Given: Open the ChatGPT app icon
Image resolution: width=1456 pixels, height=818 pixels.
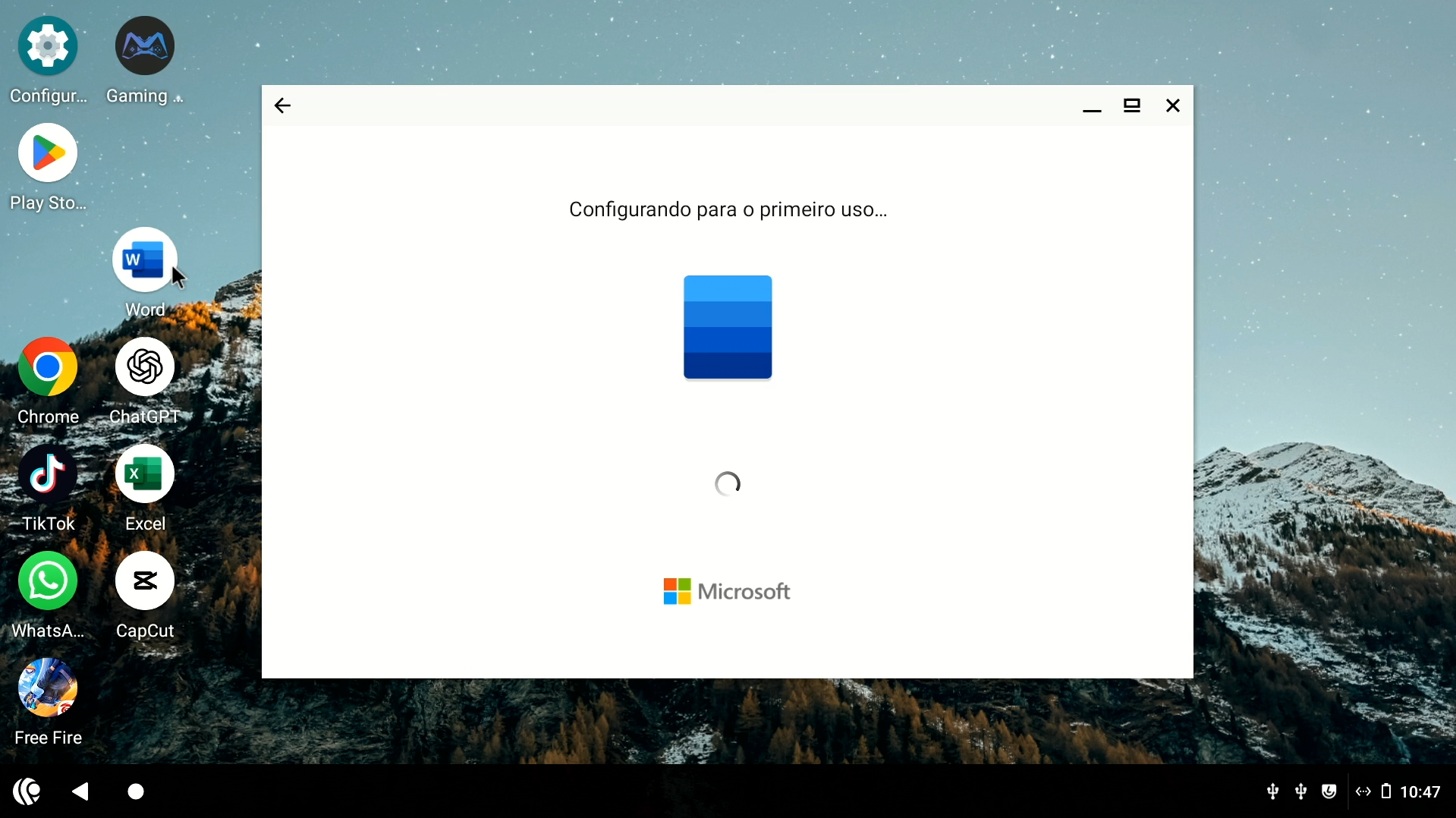Looking at the screenshot, I should [x=144, y=367].
